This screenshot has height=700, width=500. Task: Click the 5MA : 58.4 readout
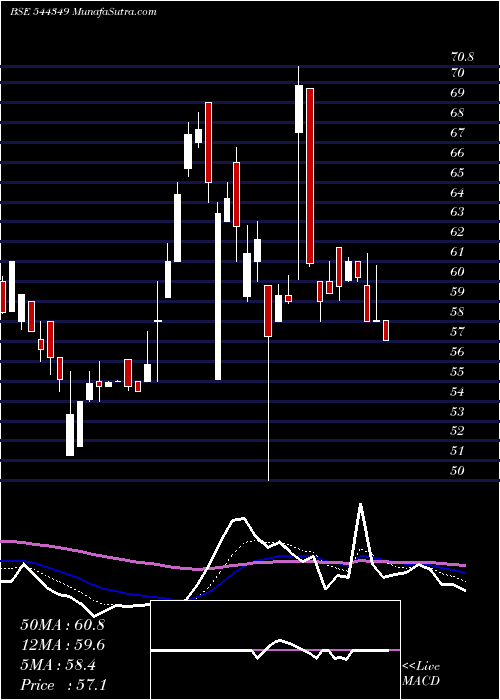click(58, 665)
